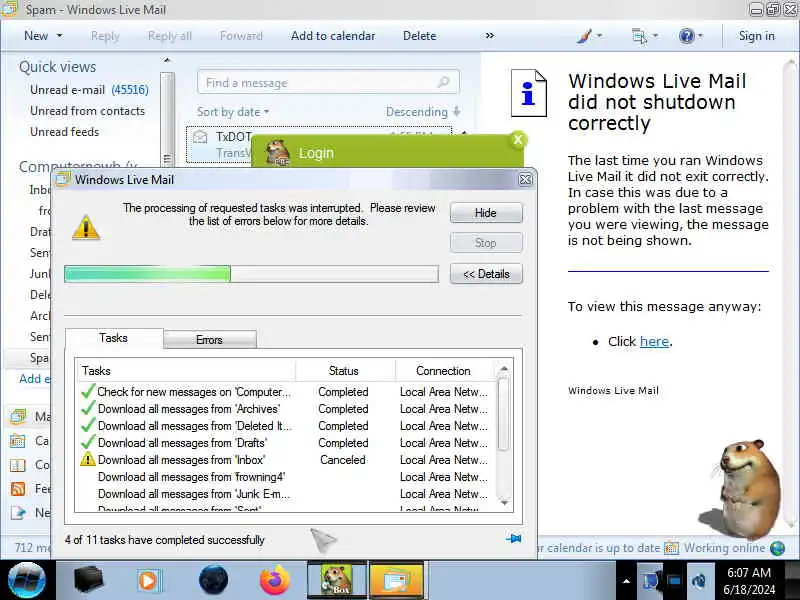Collapse the dialog with << Details
Screen dimensions: 800x600
click(486, 274)
